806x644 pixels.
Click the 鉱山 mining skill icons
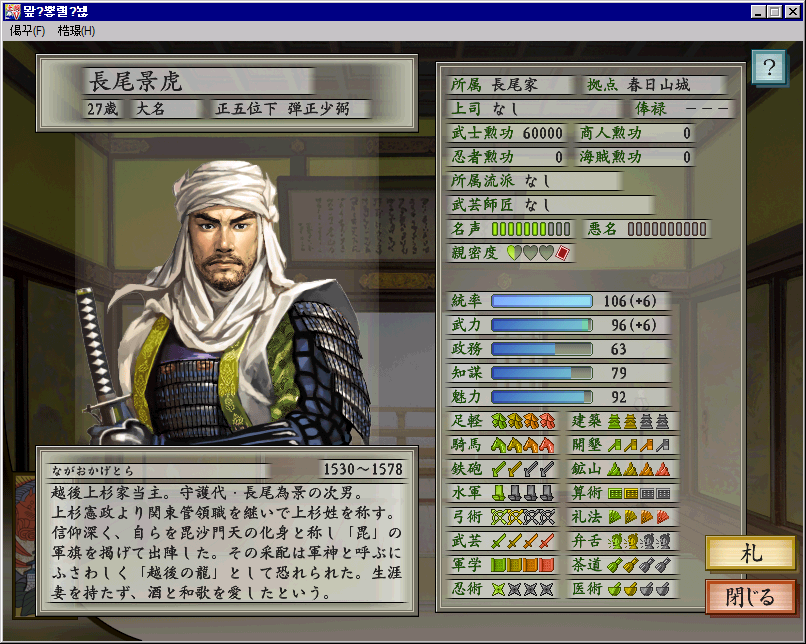click(x=639, y=469)
